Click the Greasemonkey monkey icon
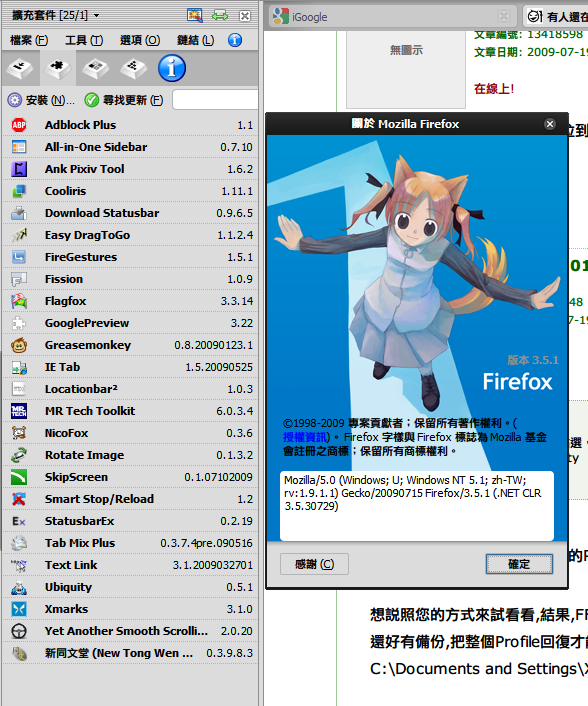The width and height of the screenshot is (588, 706). click(x=19, y=345)
